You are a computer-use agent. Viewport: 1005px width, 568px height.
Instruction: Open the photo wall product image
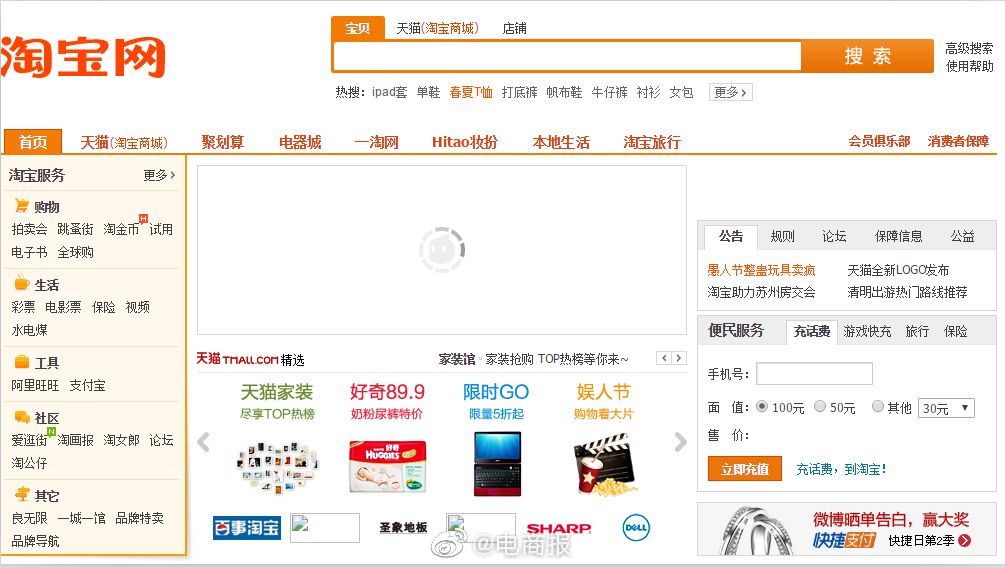click(278, 466)
